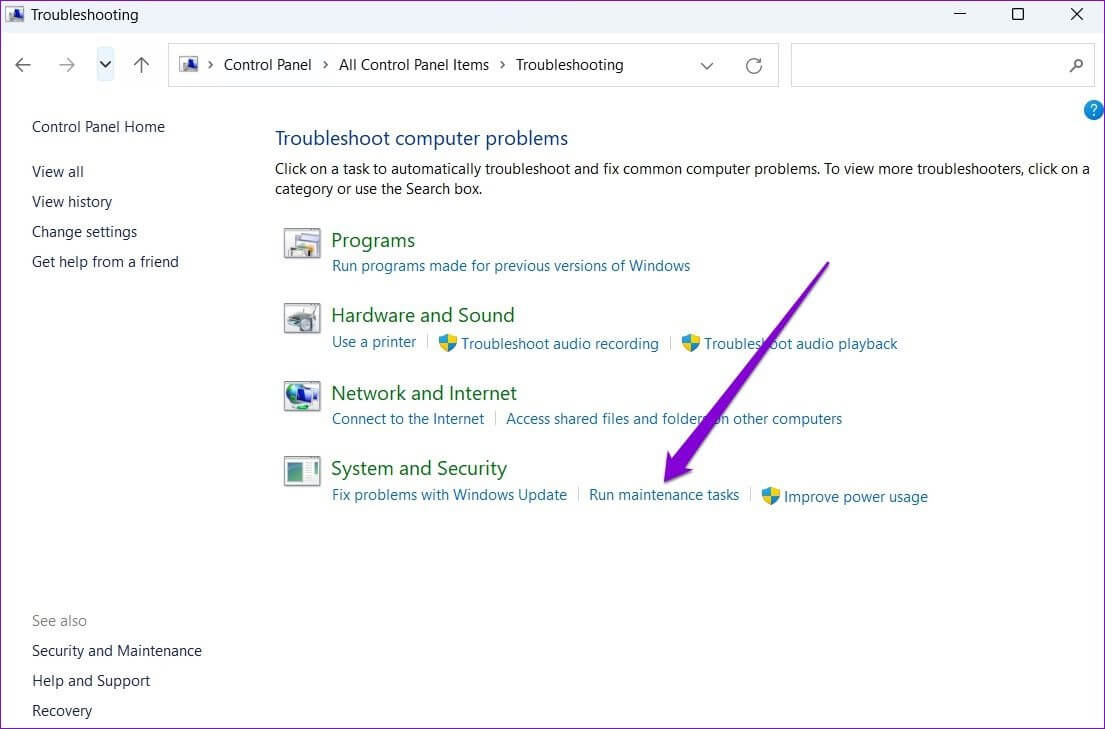Open the Programs category heading
The width and height of the screenshot is (1105, 729).
tap(373, 240)
